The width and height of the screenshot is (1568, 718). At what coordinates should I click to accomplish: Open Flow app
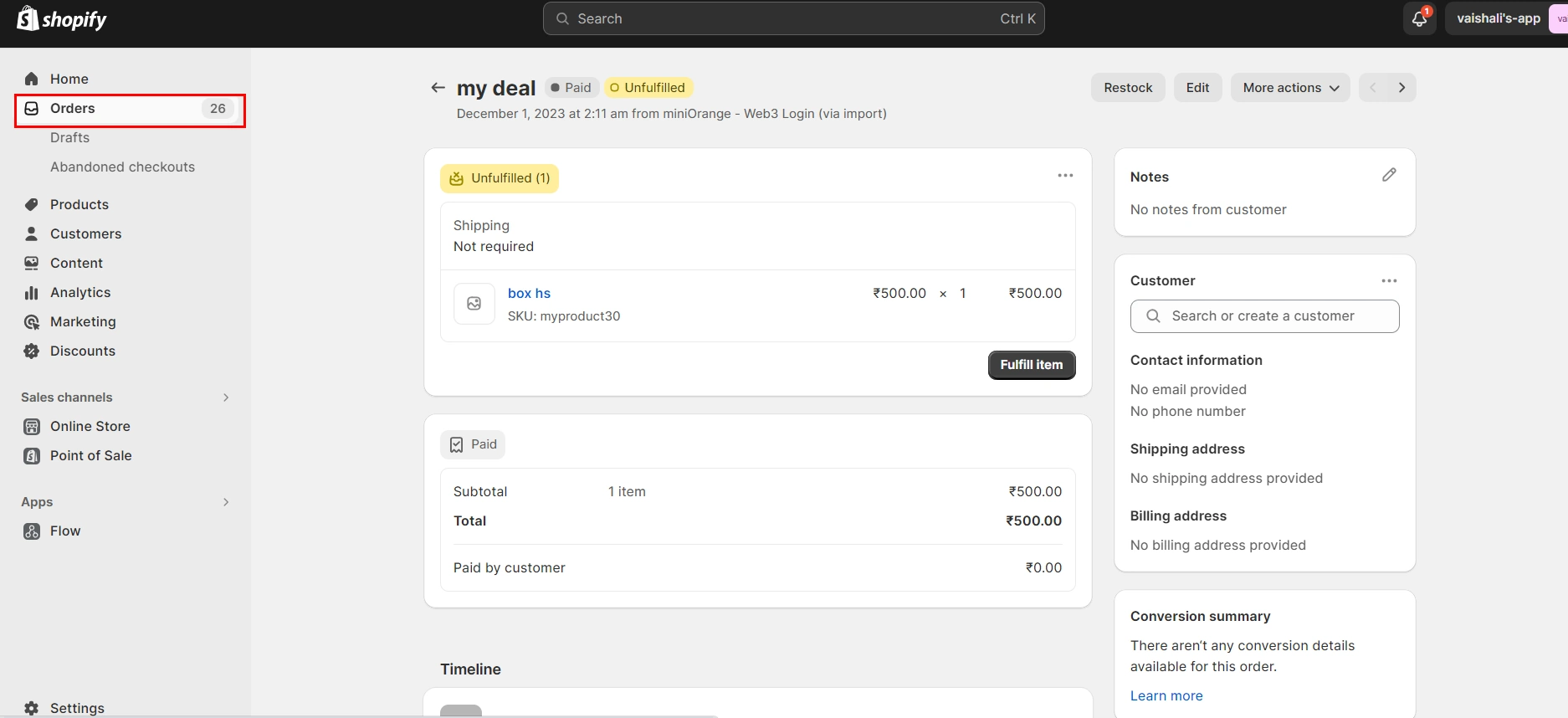(65, 531)
